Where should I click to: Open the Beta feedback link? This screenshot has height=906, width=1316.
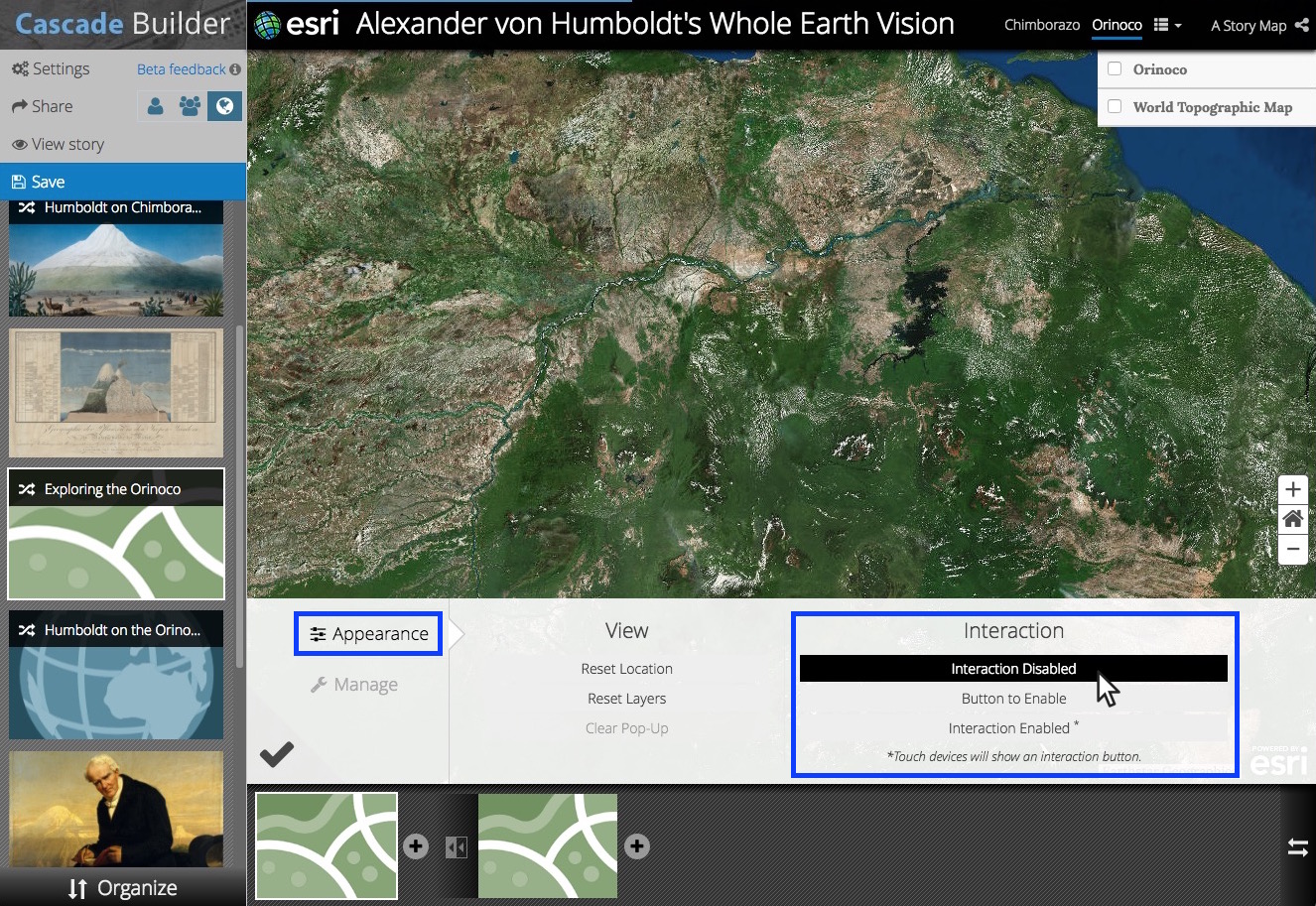pyautogui.click(x=182, y=68)
